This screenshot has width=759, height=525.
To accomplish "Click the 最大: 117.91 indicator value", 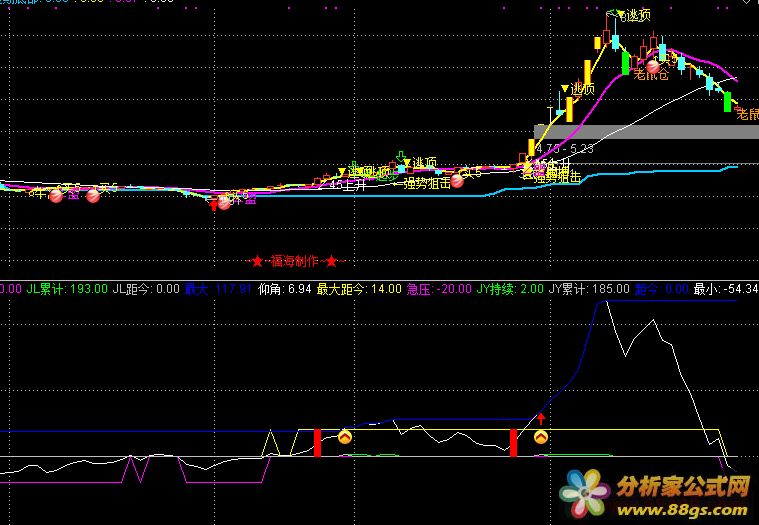I will tap(218, 289).
